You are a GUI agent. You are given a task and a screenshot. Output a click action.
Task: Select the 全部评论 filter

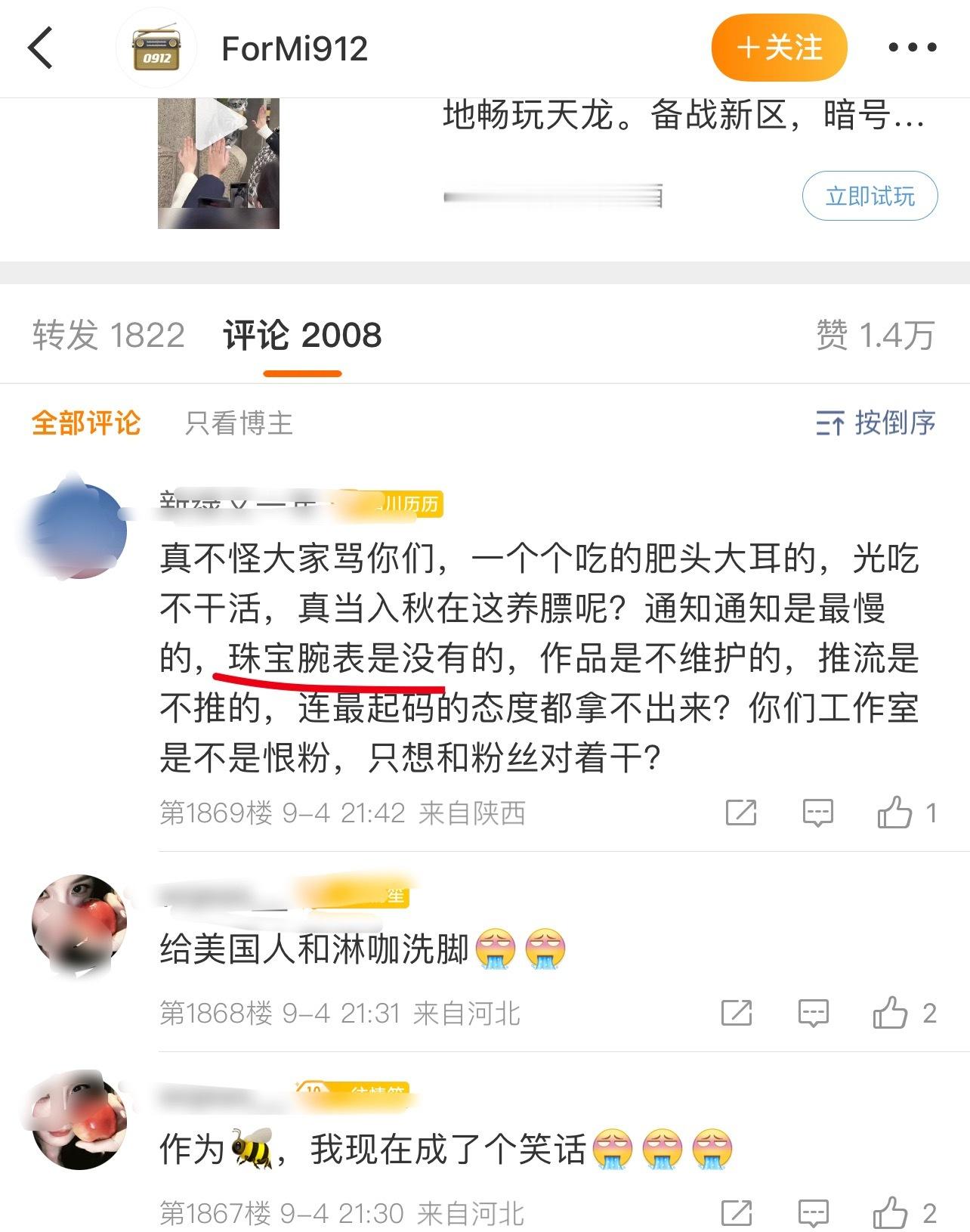(86, 423)
